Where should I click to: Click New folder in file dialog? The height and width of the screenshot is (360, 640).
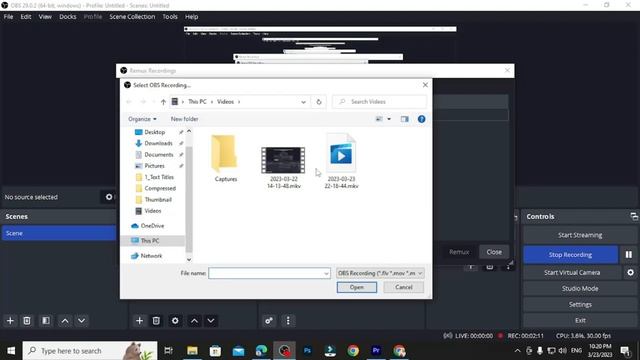click(x=184, y=119)
